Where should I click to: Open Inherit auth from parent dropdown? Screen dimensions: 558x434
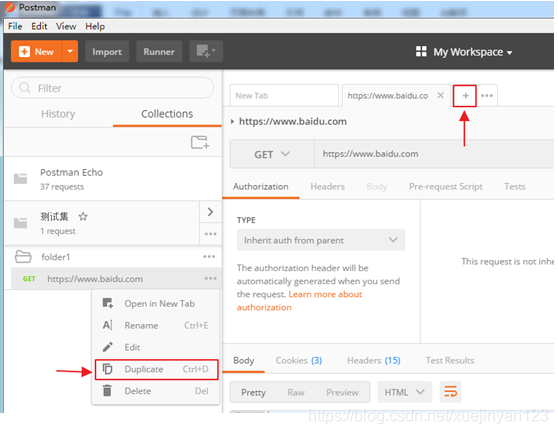321,240
